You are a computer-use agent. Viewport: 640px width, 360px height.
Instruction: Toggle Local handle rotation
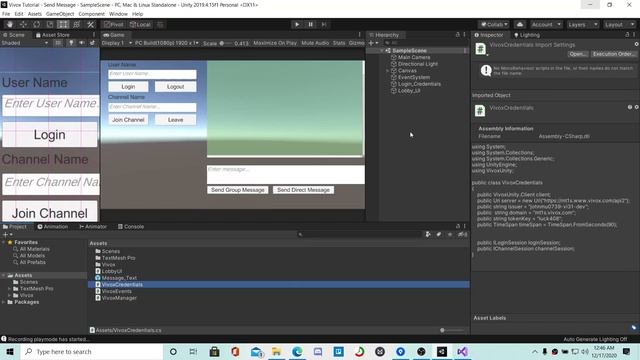140,24
